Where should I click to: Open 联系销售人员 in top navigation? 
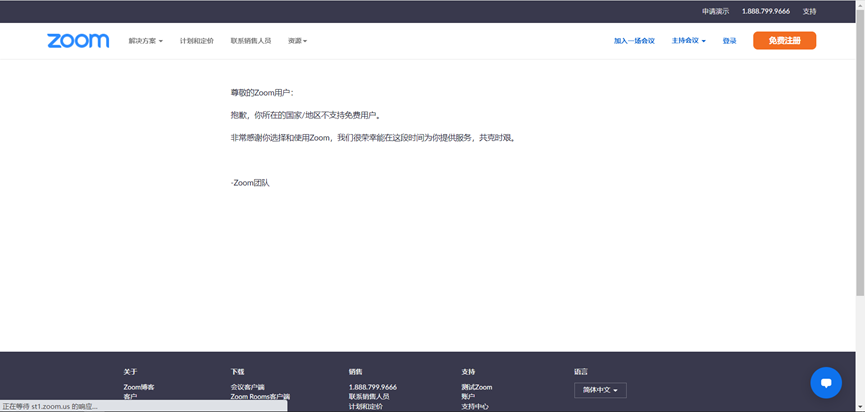(251, 41)
